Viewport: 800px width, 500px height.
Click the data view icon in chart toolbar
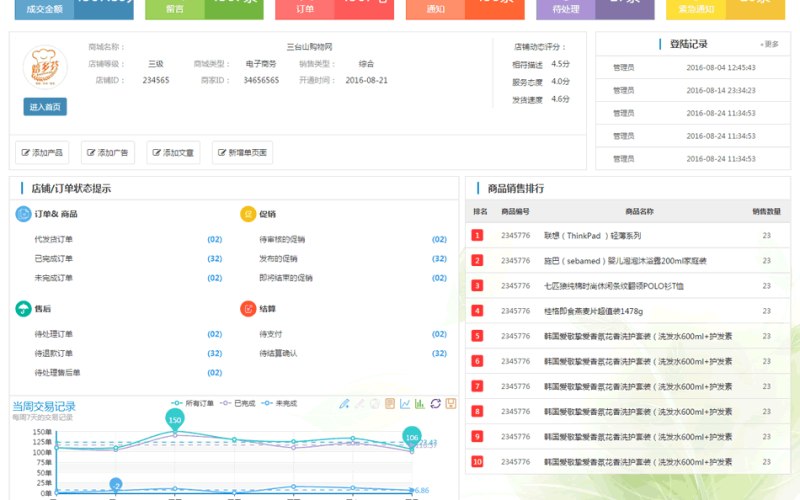pos(390,404)
